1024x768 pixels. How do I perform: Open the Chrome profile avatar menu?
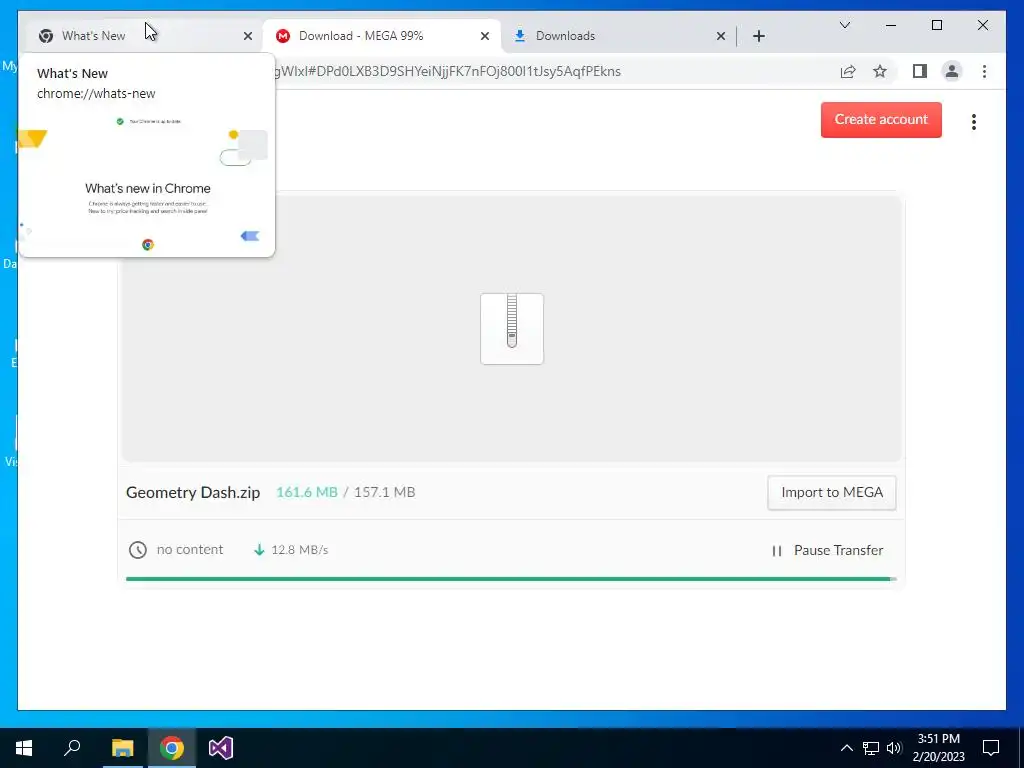point(952,71)
